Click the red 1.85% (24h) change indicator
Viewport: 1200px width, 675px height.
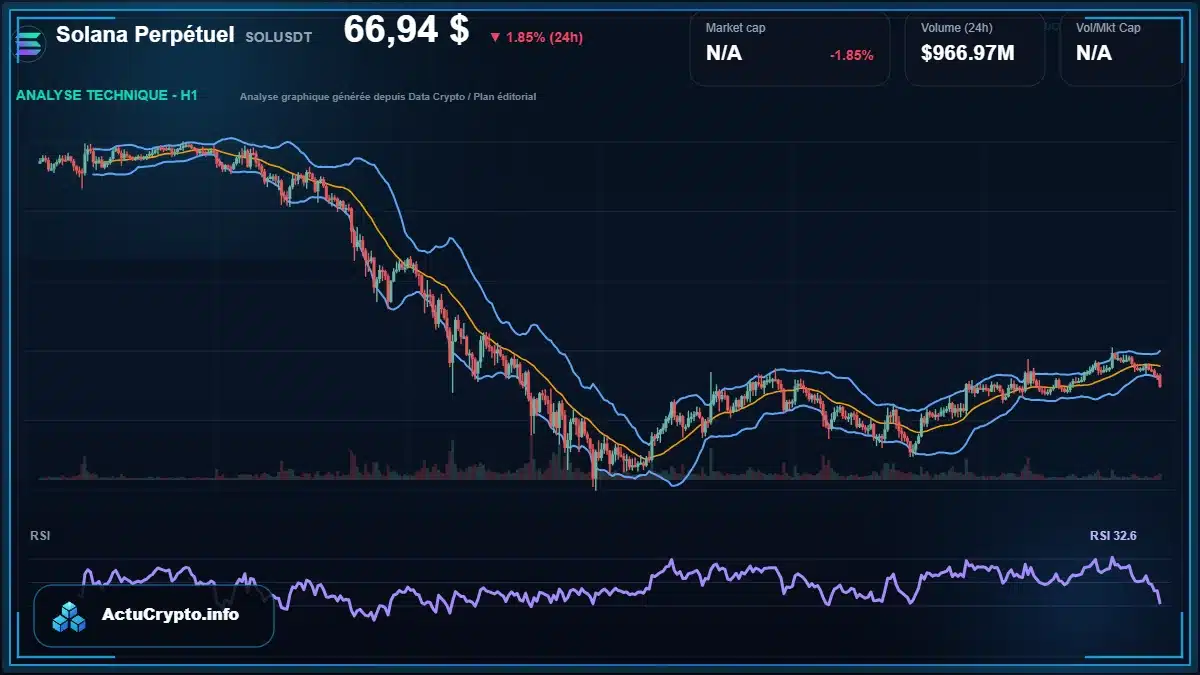coord(536,37)
